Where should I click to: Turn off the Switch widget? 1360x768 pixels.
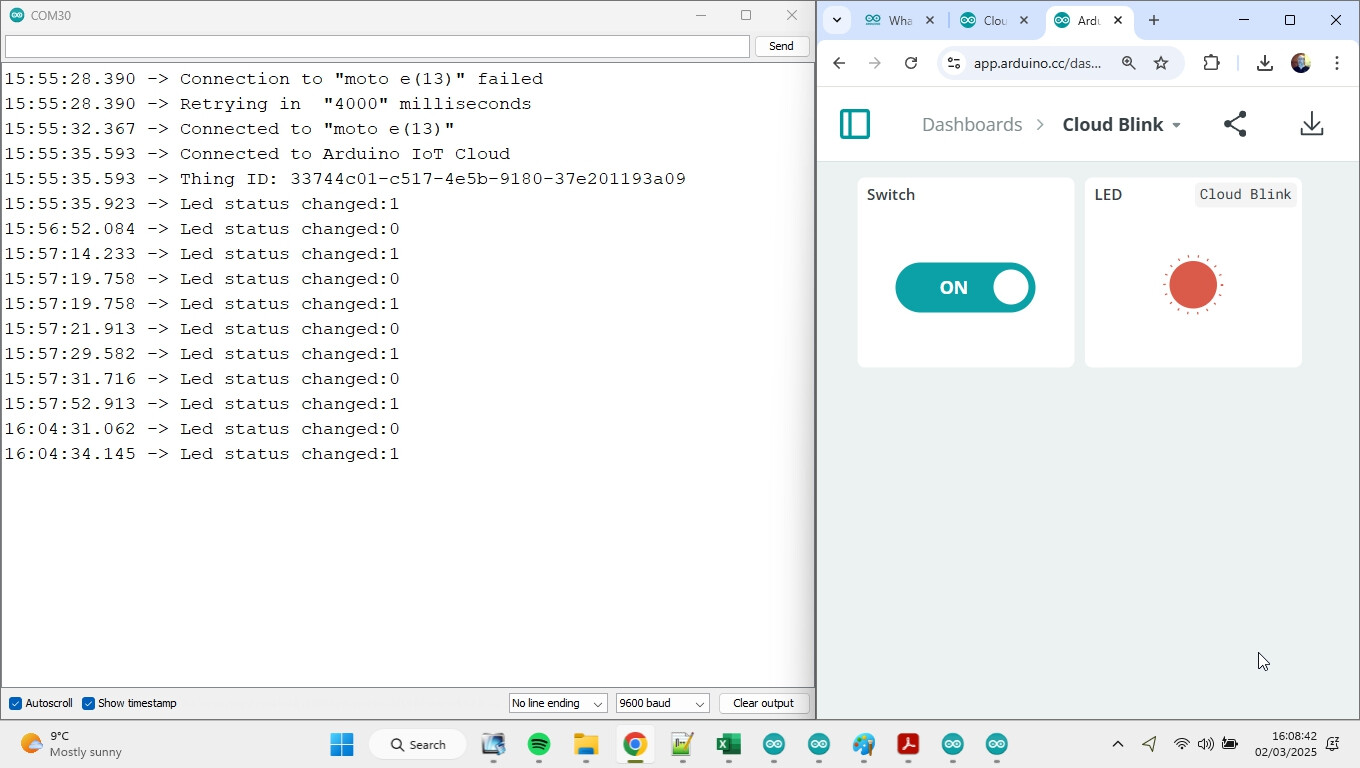965,287
